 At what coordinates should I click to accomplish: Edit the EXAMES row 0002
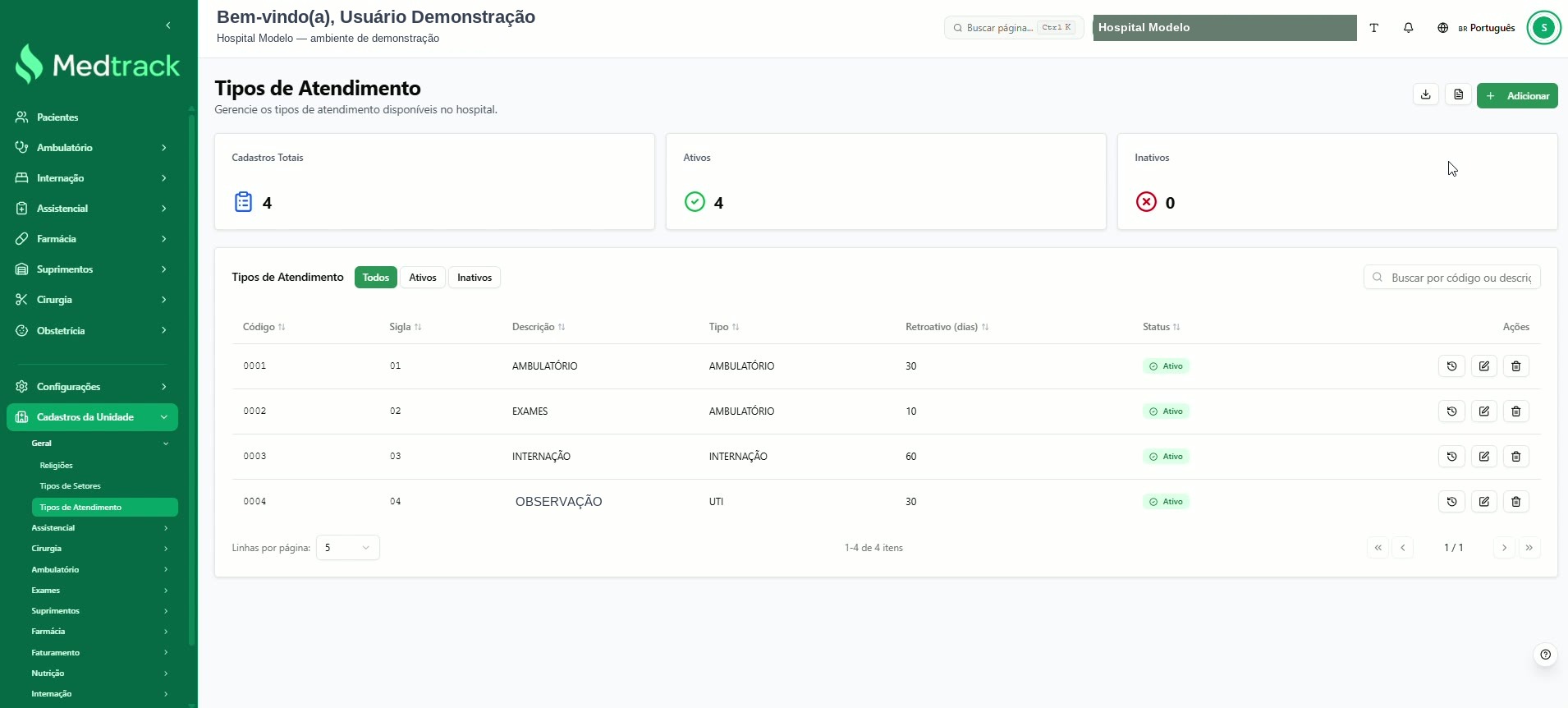tap(1484, 411)
